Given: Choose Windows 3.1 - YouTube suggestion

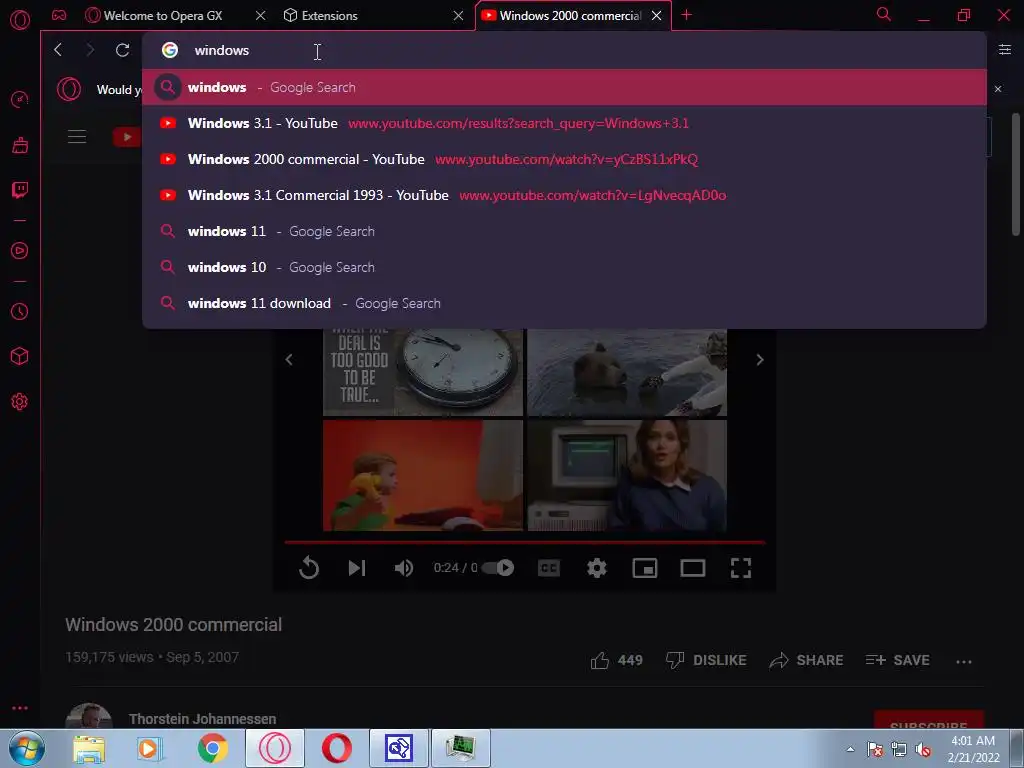Looking at the screenshot, I should [x=564, y=123].
